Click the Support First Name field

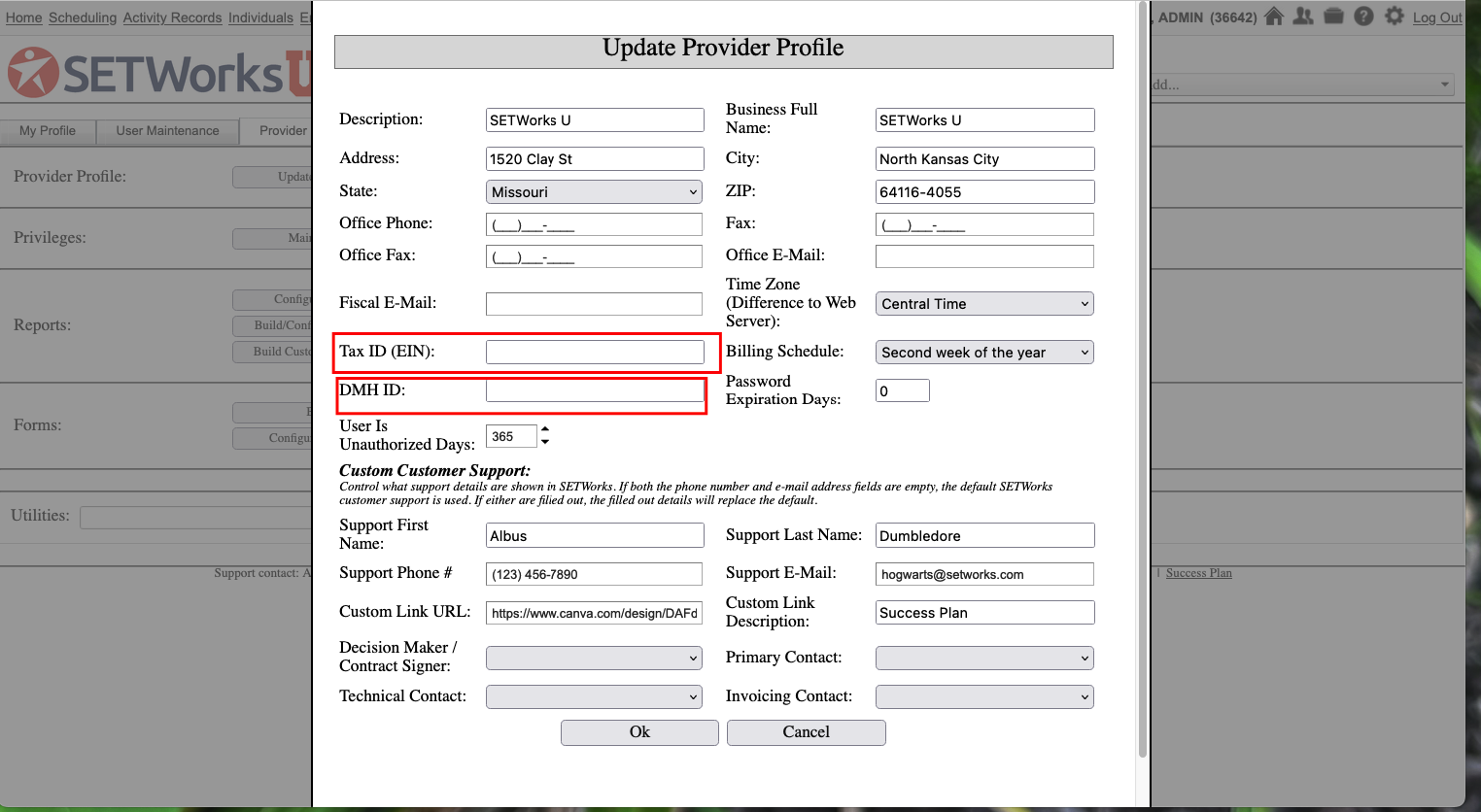point(595,536)
